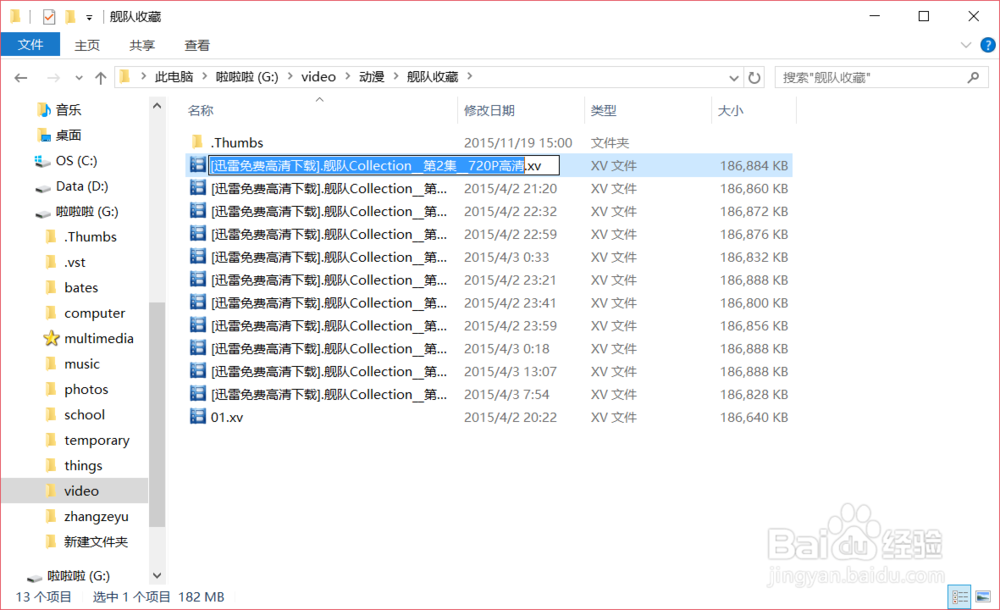Expand the address bar history dropdown
The height and width of the screenshot is (610, 1000).
[x=733, y=78]
